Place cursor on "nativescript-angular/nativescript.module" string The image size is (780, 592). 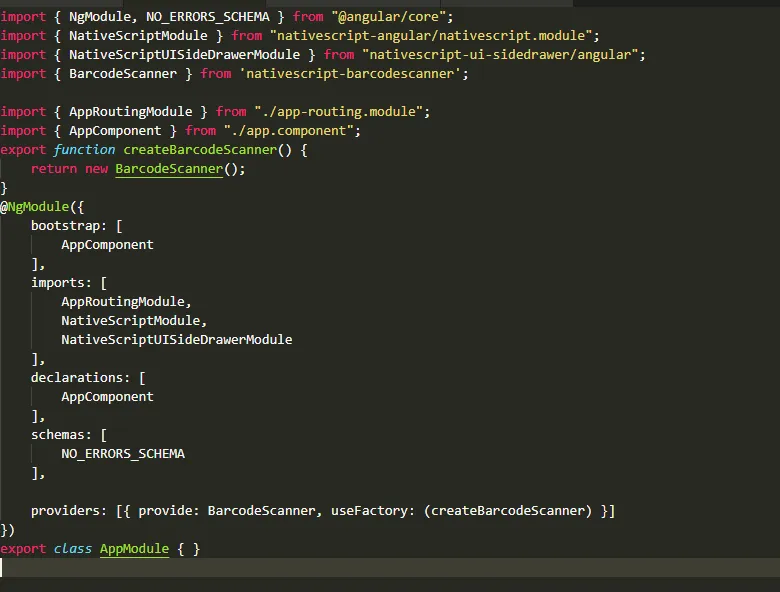tap(435, 36)
